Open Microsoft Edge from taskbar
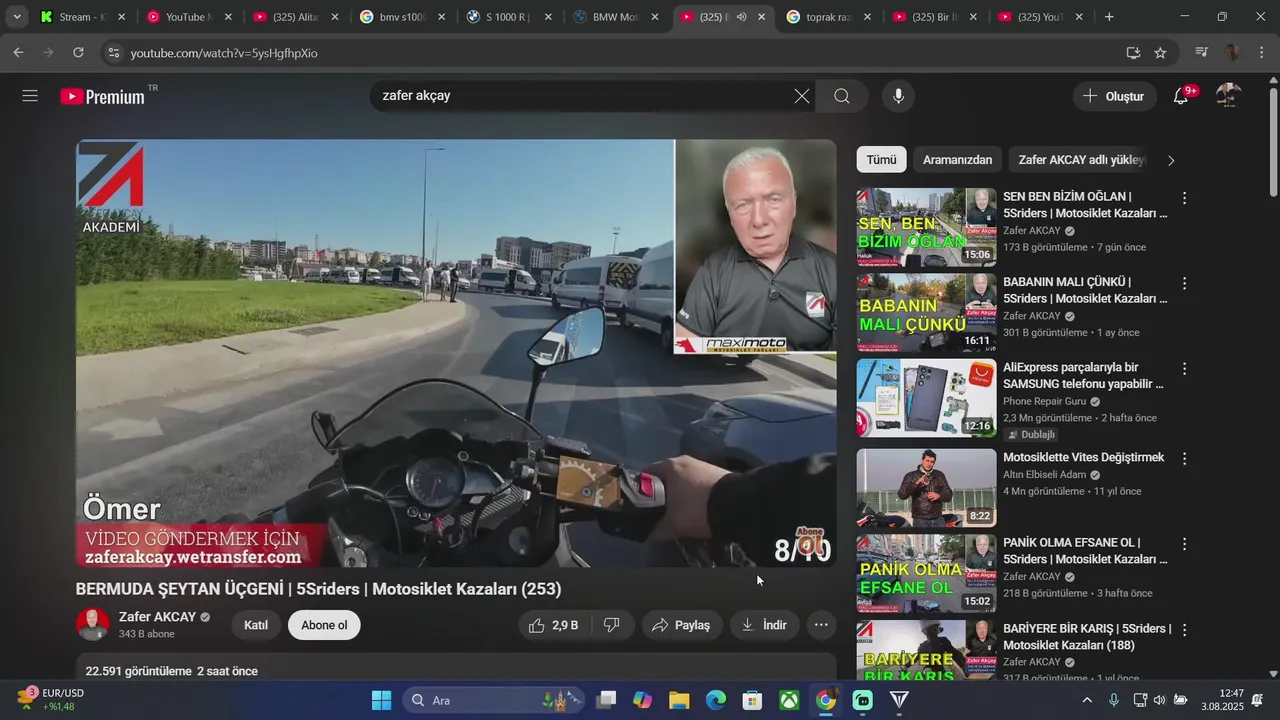The width and height of the screenshot is (1280, 720). (x=716, y=700)
